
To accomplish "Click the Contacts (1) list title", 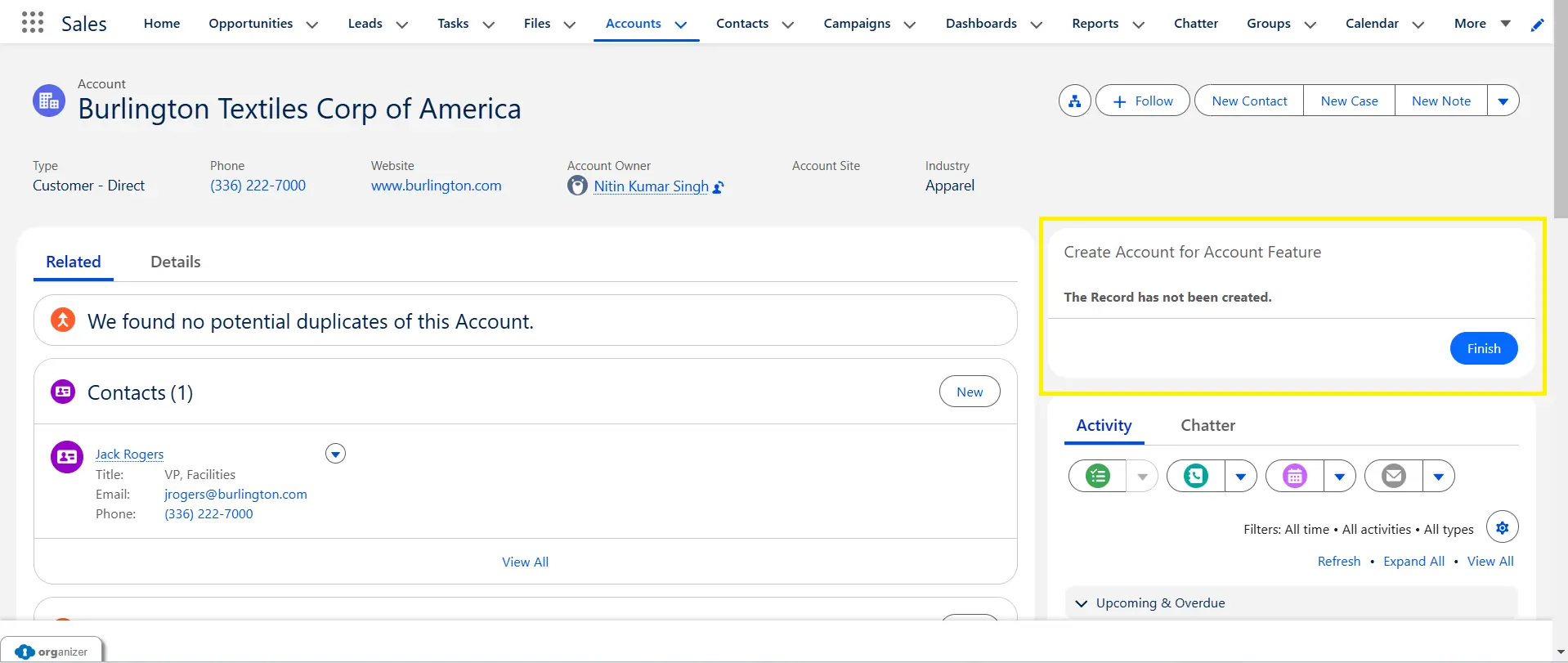I will coord(140,393).
